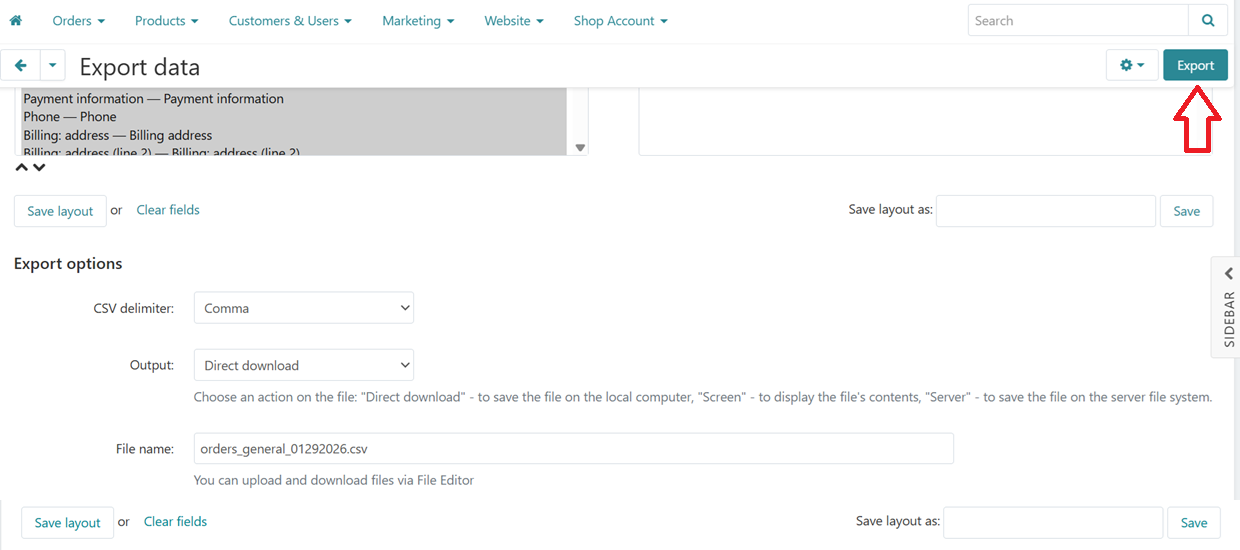This screenshot has height=550, width=1240.
Task: Open the Orders menu
Action: point(78,20)
